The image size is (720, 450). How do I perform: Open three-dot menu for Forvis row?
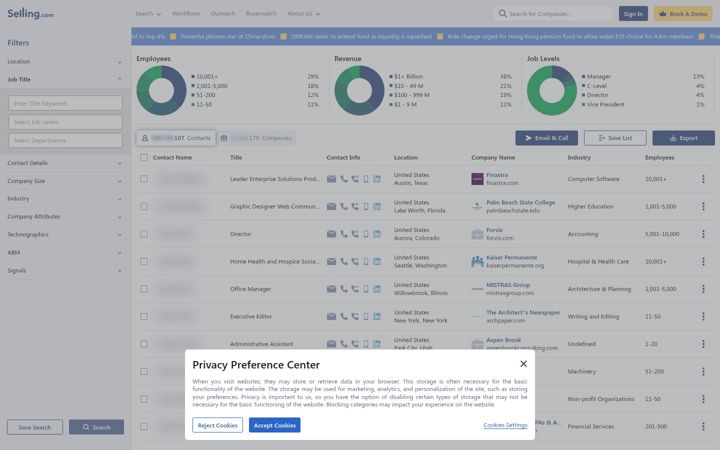point(703,234)
